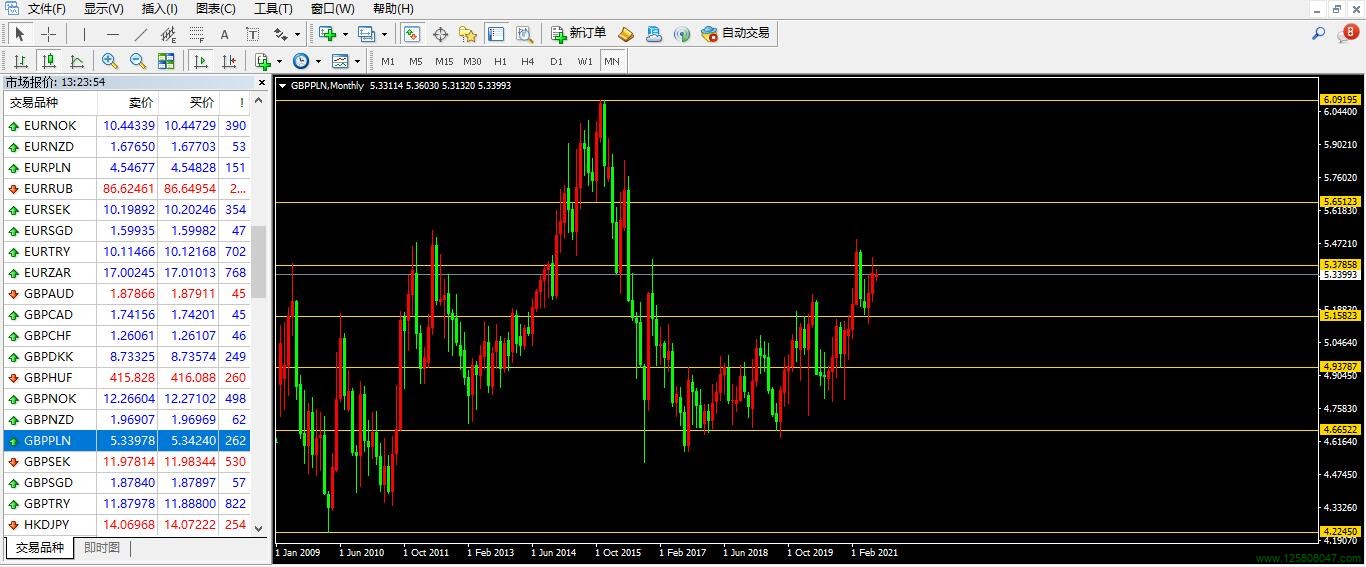Screen dimensions: 1366x567
Task: Open the 插入(I) menu
Action: [160, 9]
